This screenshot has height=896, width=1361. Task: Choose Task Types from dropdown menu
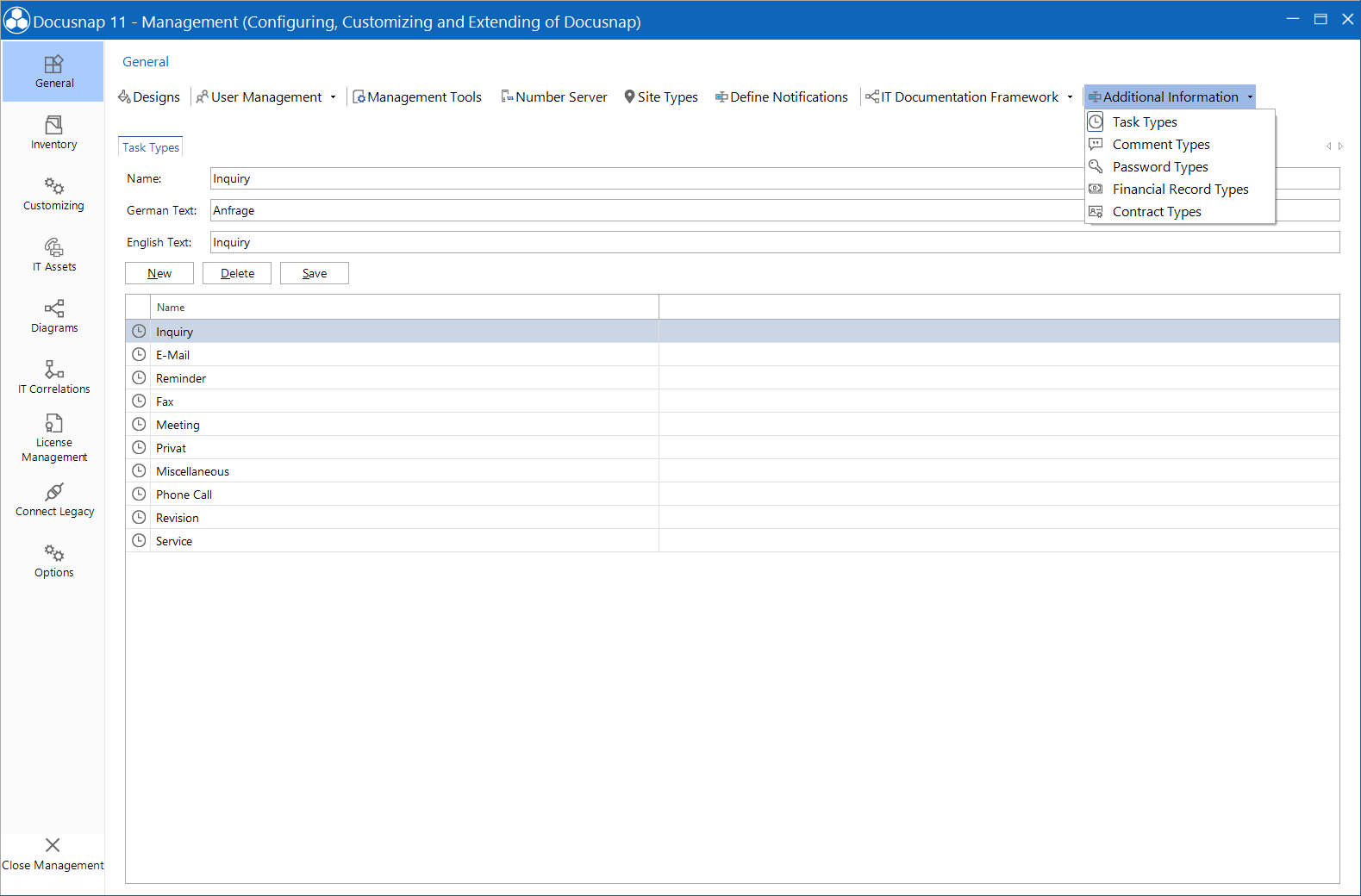[x=1180, y=121]
